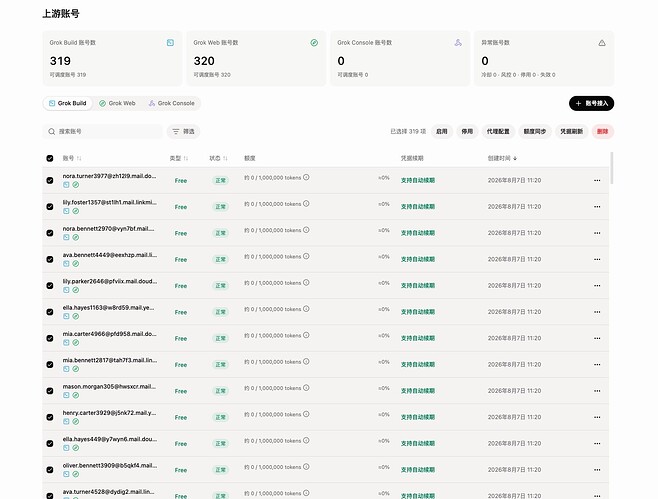Uncheck mia.bennett2817 row checkbox
The height and width of the screenshot is (499, 658).
click(50, 365)
